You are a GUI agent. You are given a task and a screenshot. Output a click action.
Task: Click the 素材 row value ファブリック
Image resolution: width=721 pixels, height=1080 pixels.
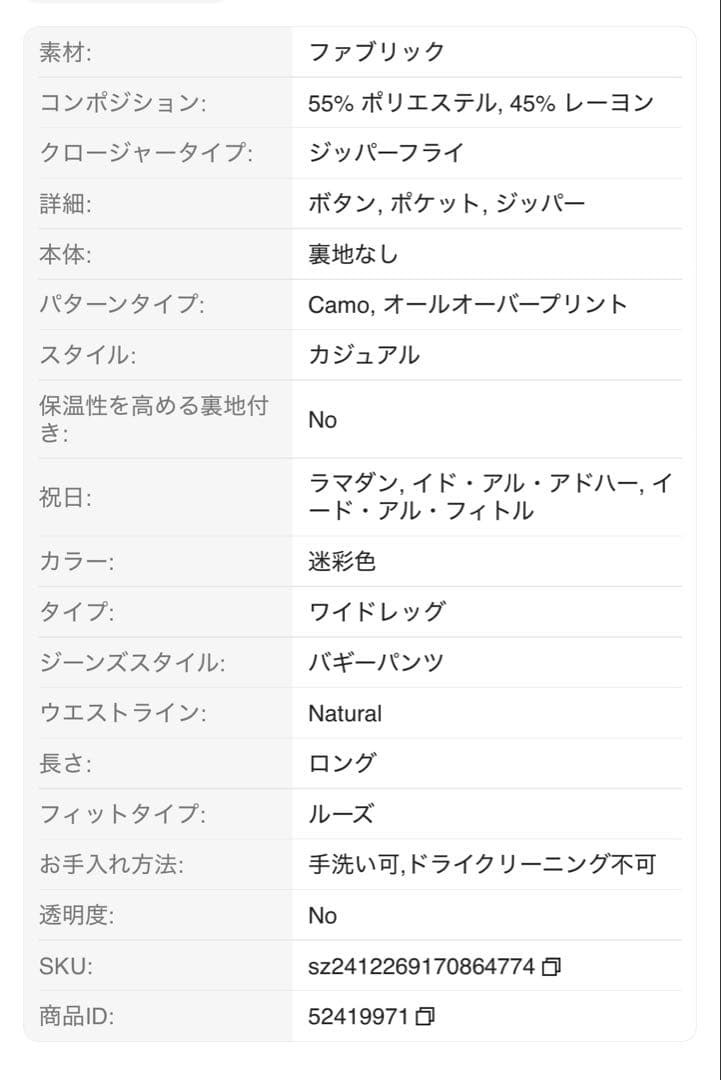tap(377, 52)
